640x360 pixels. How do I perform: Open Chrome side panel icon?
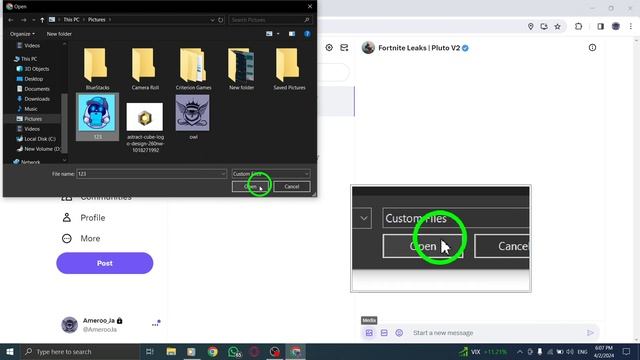click(x=600, y=27)
